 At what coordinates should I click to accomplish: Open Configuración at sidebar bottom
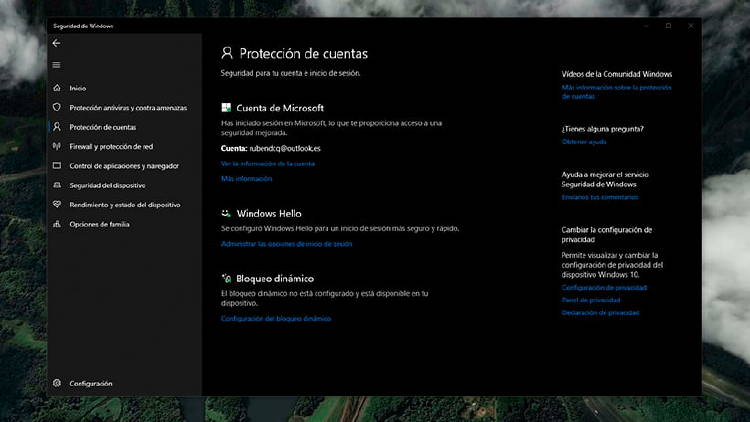(x=90, y=383)
